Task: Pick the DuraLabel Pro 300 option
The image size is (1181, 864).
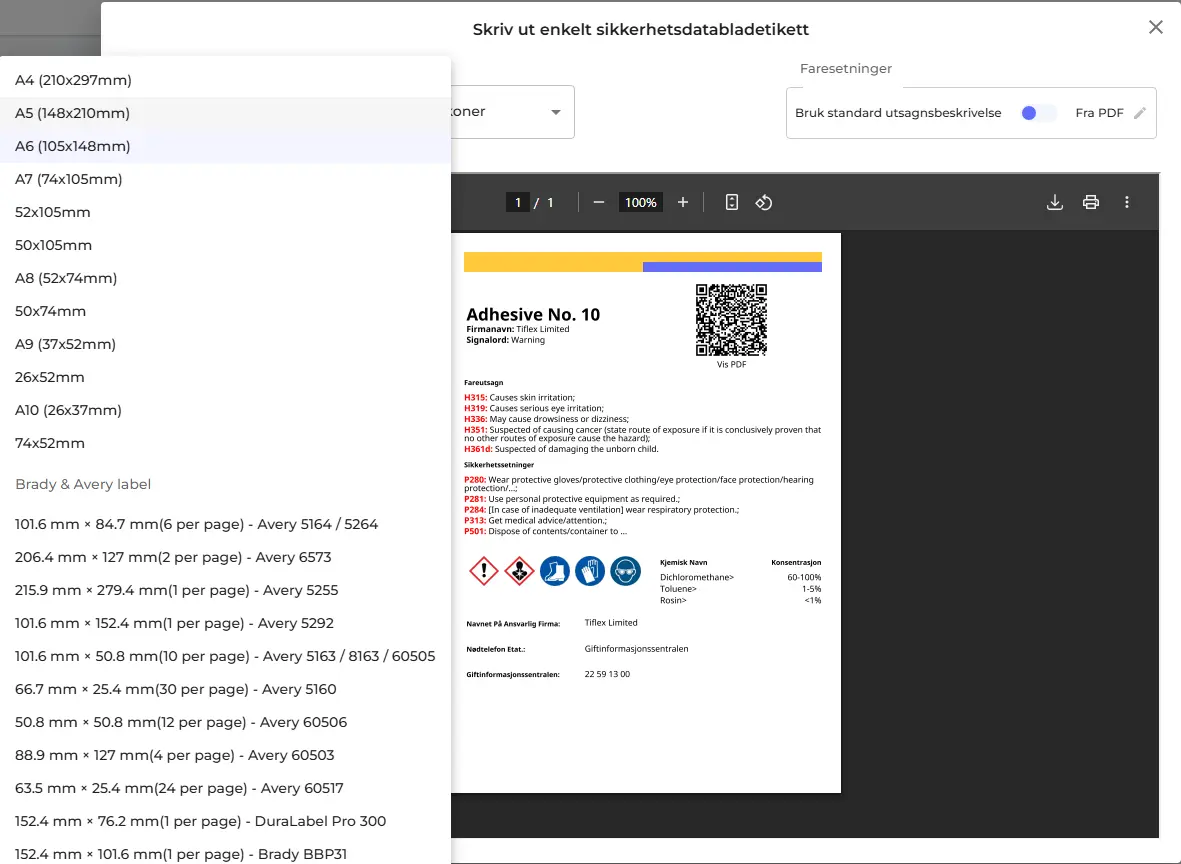Action: (x=201, y=821)
